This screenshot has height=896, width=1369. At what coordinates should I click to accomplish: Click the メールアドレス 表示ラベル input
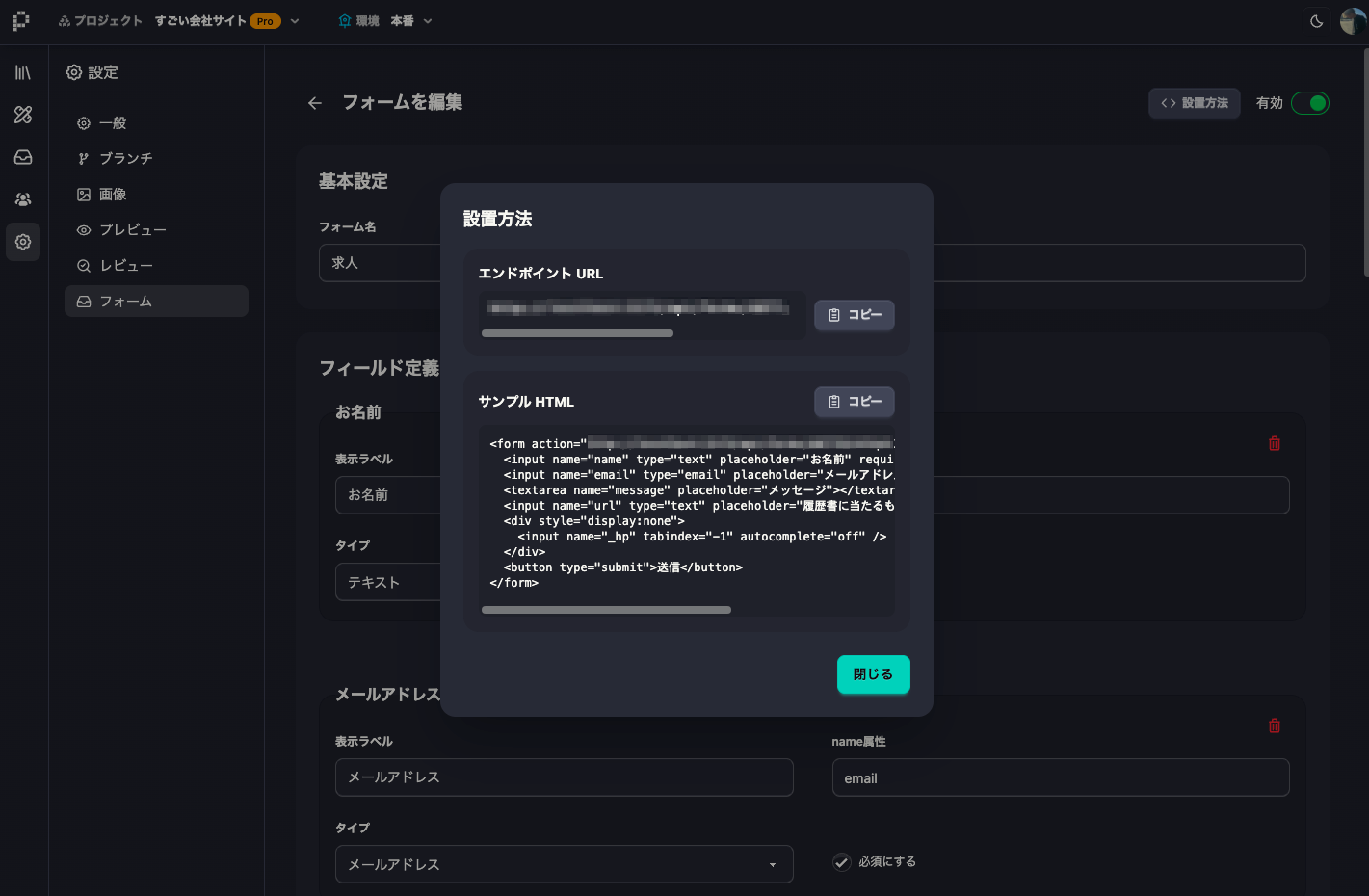tap(565, 777)
